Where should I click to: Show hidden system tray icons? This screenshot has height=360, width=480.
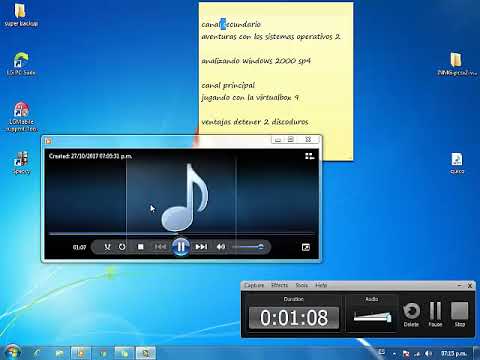click(x=394, y=354)
